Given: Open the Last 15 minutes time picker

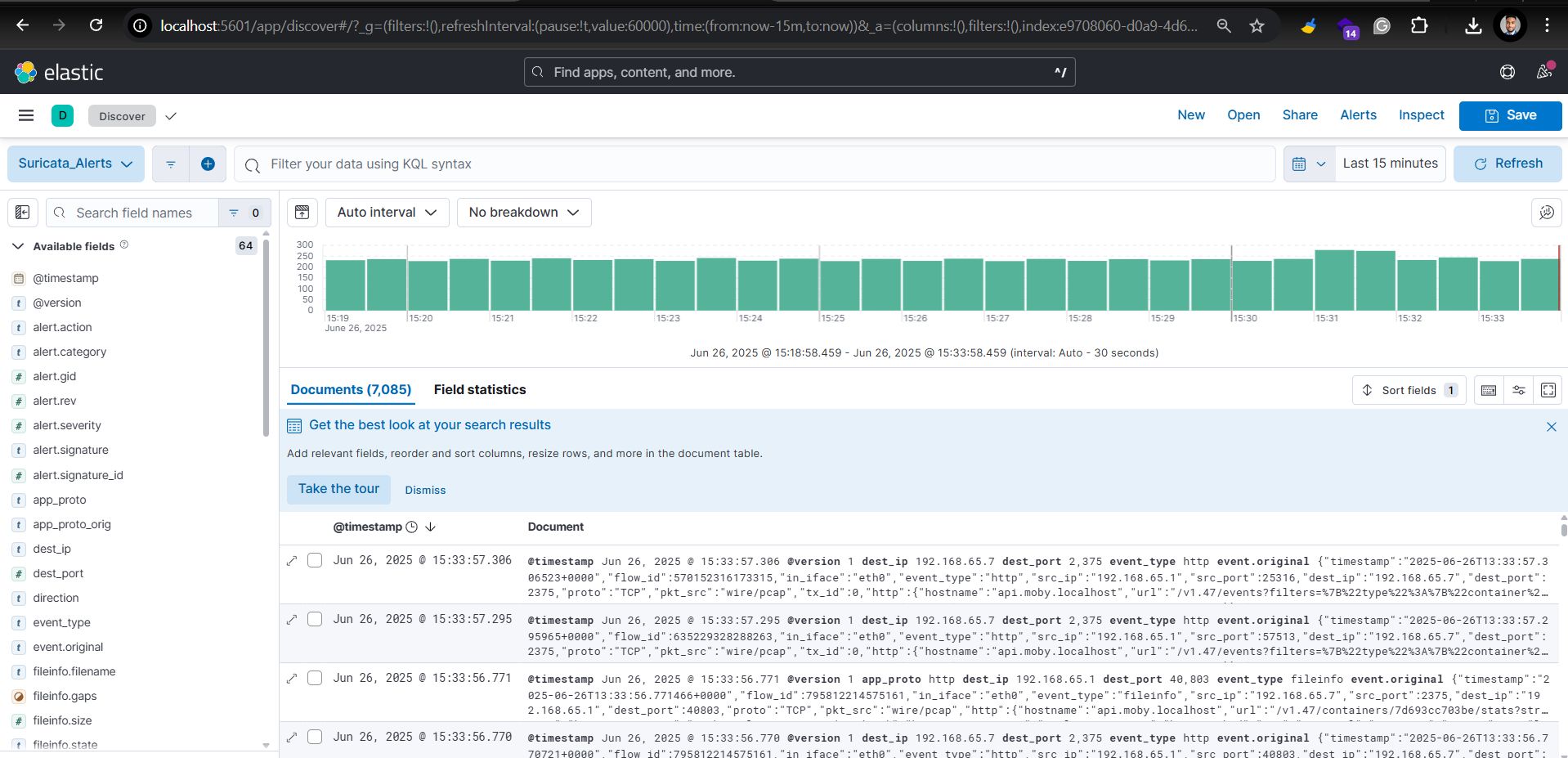Looking at the screenshot, I should click(x=1390, y=164).
